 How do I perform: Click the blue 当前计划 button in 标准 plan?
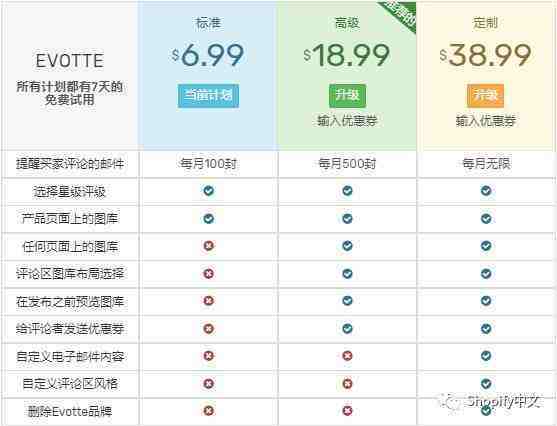point(209,96)
